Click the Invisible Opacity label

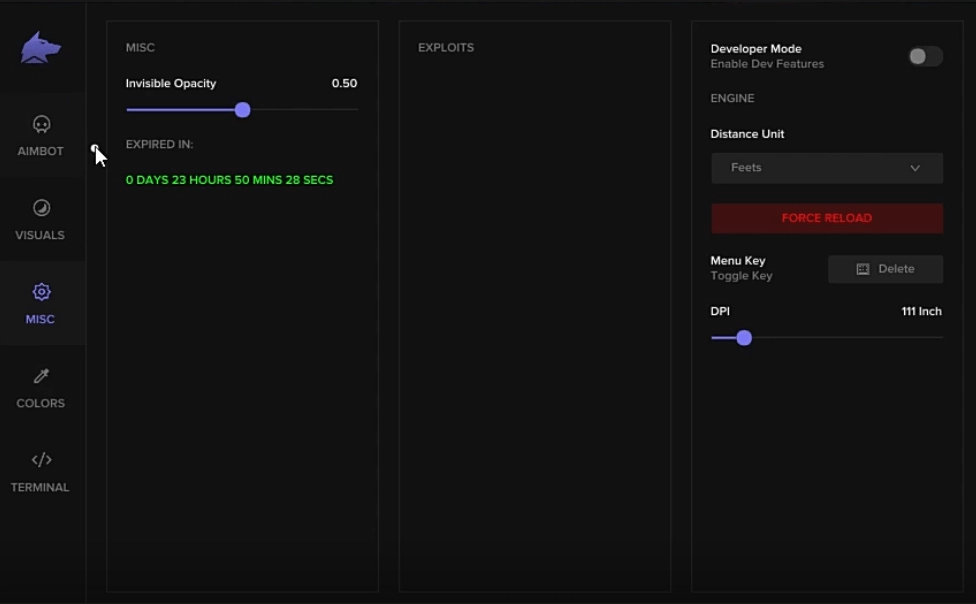pyautogui.click(x=171, y=83)
